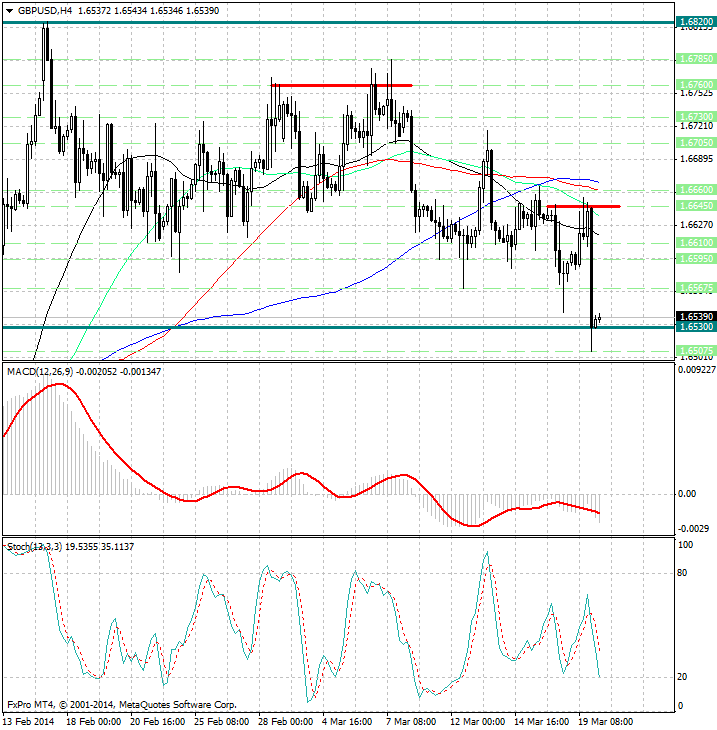Click the 28 Feb 00:00 date marker
Viewport: 717px width, 730px height.
click(287, 720)
